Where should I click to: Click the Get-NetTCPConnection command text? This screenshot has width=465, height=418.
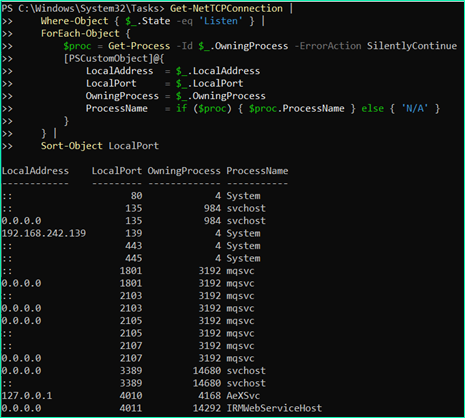click(x=226, y=8)
